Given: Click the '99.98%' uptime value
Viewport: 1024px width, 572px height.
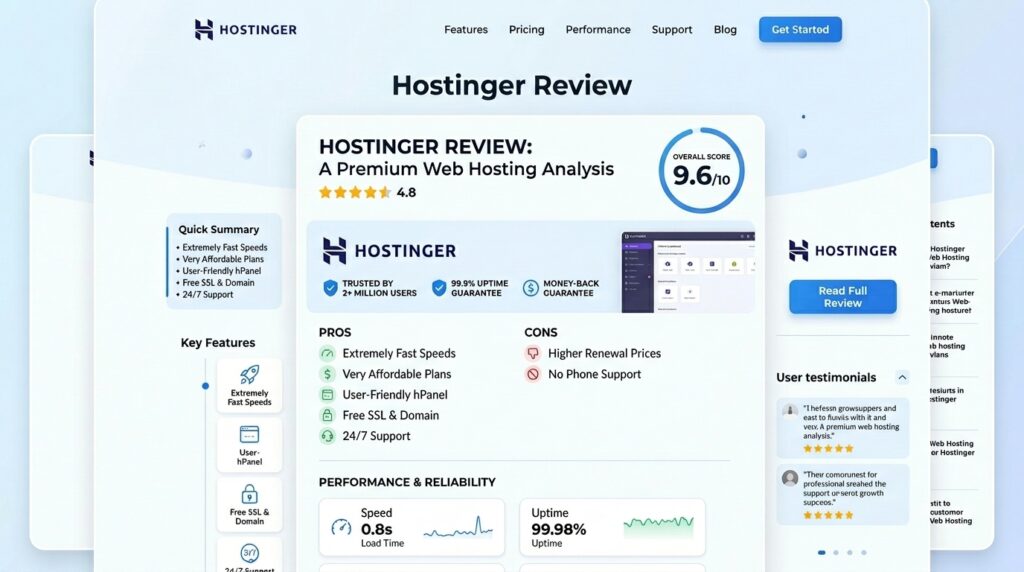Looking at the screenshot, I should [x=558, y=529].
